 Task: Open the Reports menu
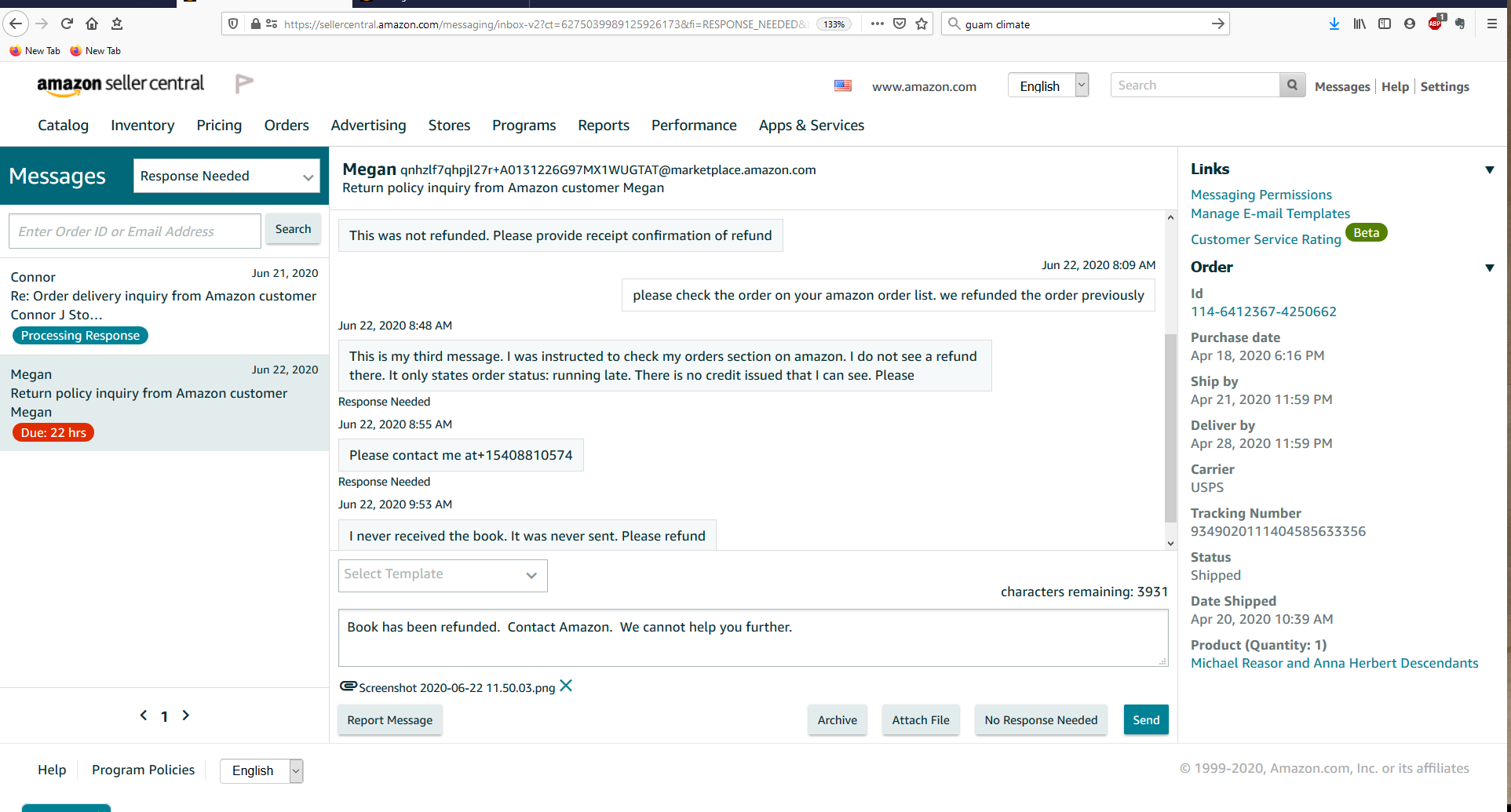pos(604,126)
